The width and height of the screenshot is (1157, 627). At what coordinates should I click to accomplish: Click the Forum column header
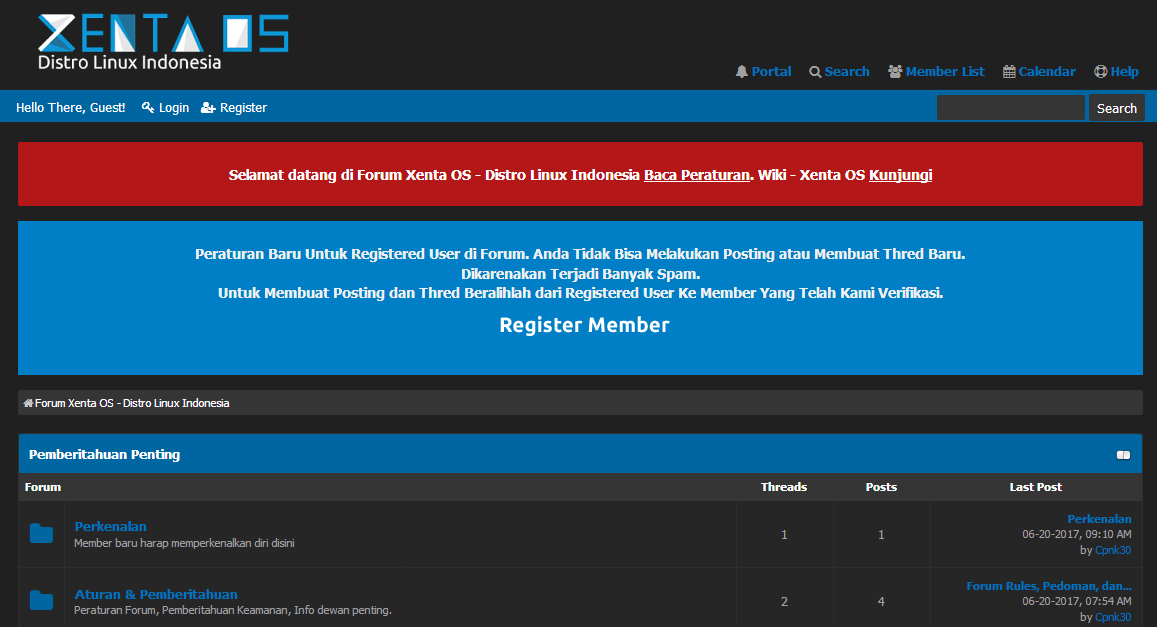click(43, 487)
